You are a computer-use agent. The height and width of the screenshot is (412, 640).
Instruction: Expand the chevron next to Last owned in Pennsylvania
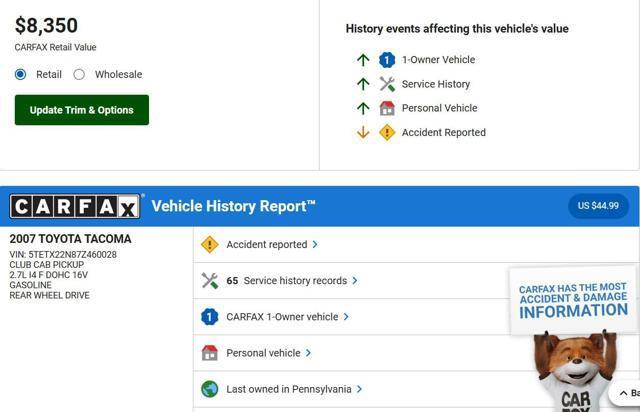[359, 389]
